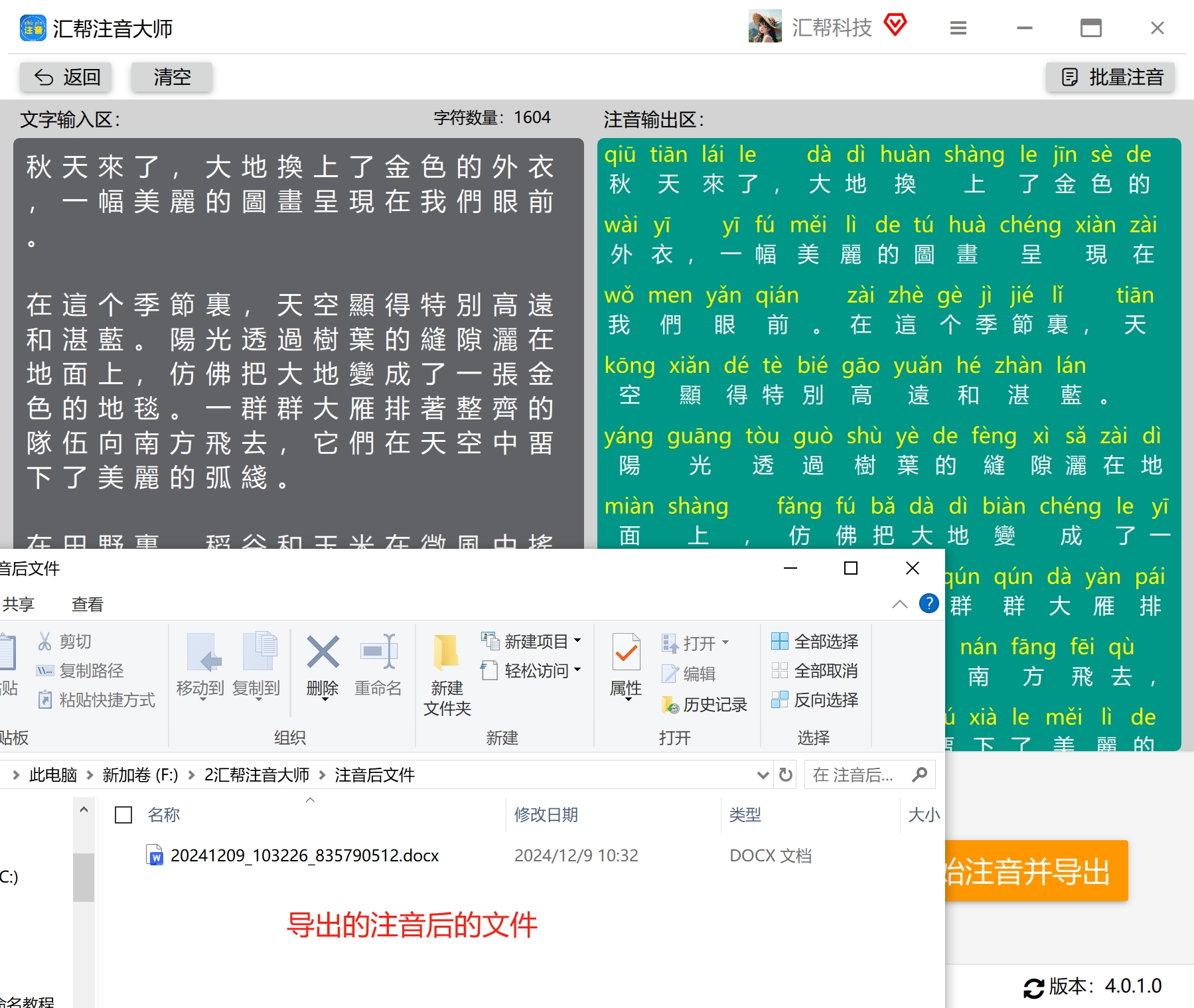
Task: Click 全部选择 select all
Action: click(x=815, y=641)
